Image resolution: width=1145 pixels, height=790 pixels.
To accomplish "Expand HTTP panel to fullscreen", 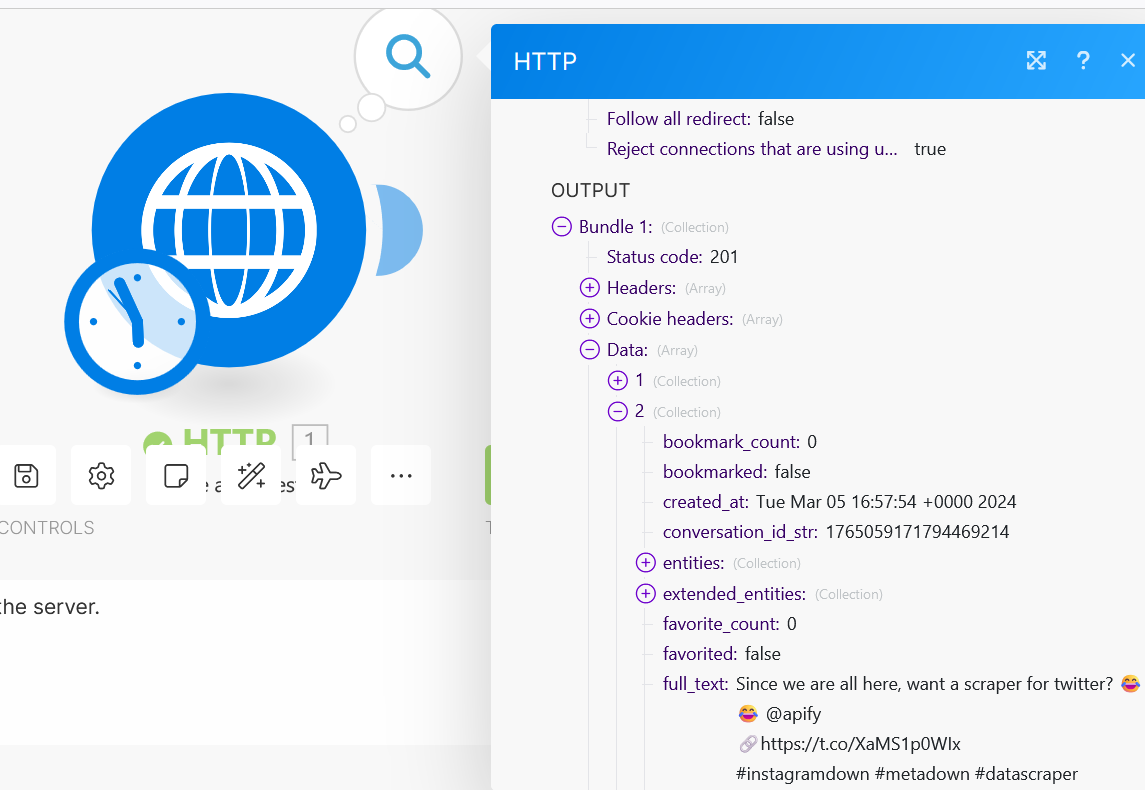I will [1036, 61].
